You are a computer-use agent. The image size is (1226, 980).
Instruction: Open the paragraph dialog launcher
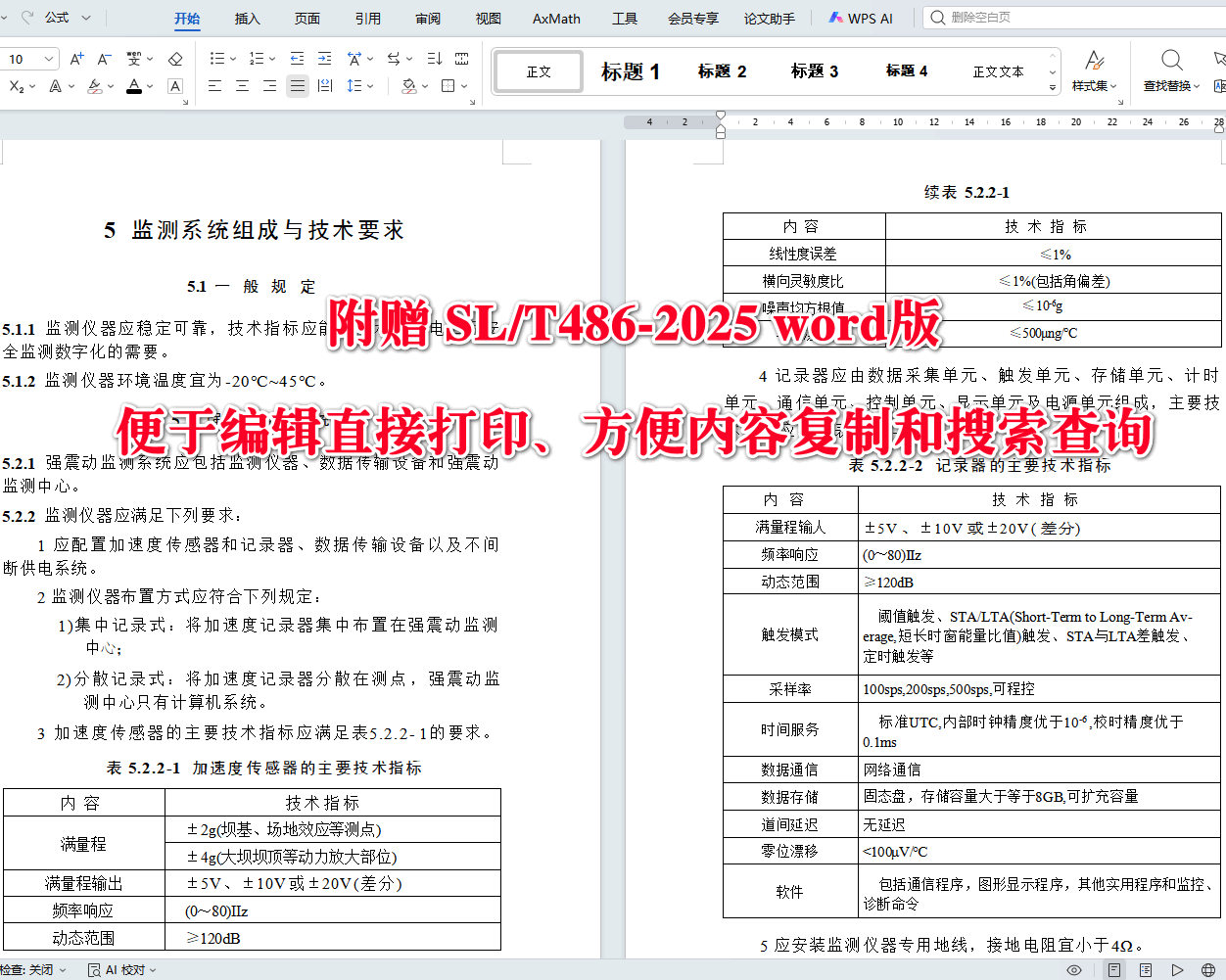pos(473,102)
